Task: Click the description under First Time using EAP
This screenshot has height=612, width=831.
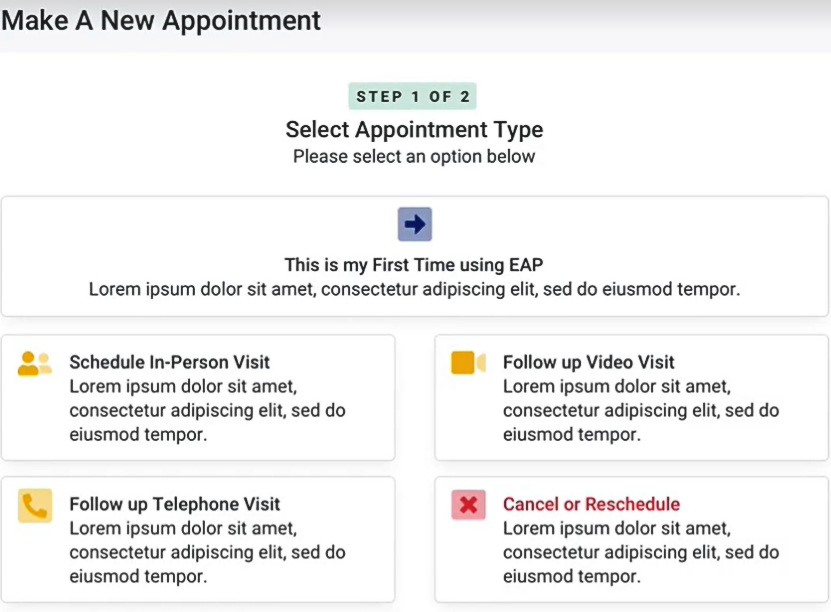Action: tap(414, 289)
